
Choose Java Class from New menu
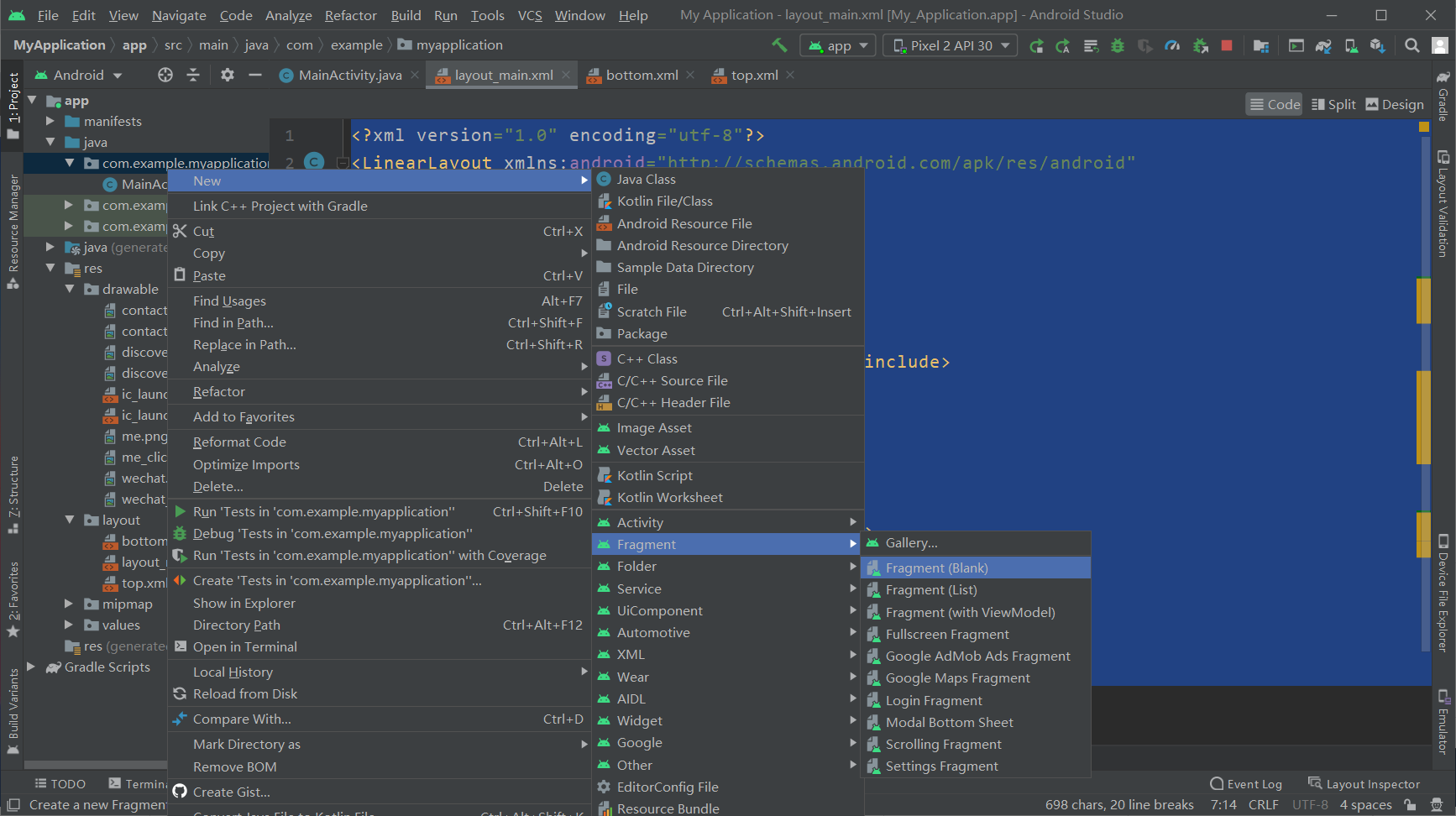[728, 179]
